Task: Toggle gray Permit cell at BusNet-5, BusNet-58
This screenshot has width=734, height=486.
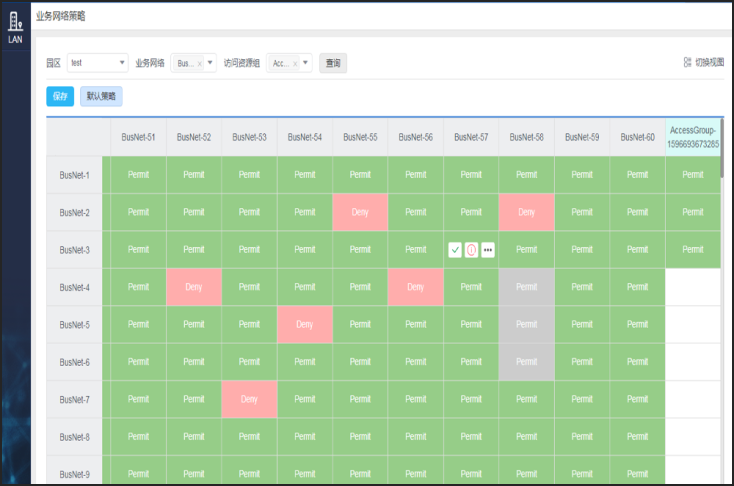Action: [526, 324]
